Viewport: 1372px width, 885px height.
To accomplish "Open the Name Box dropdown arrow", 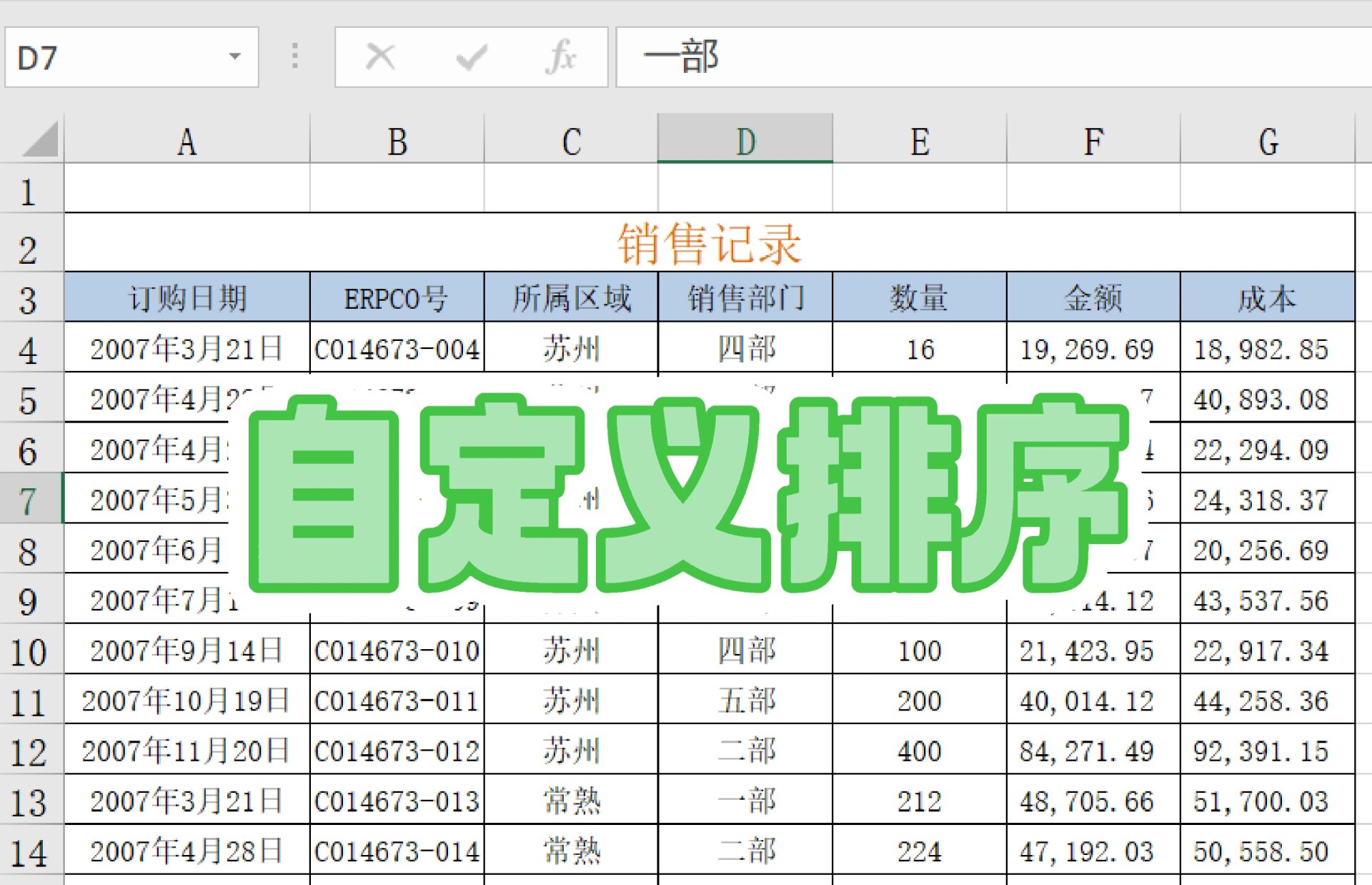I will 234,56.
